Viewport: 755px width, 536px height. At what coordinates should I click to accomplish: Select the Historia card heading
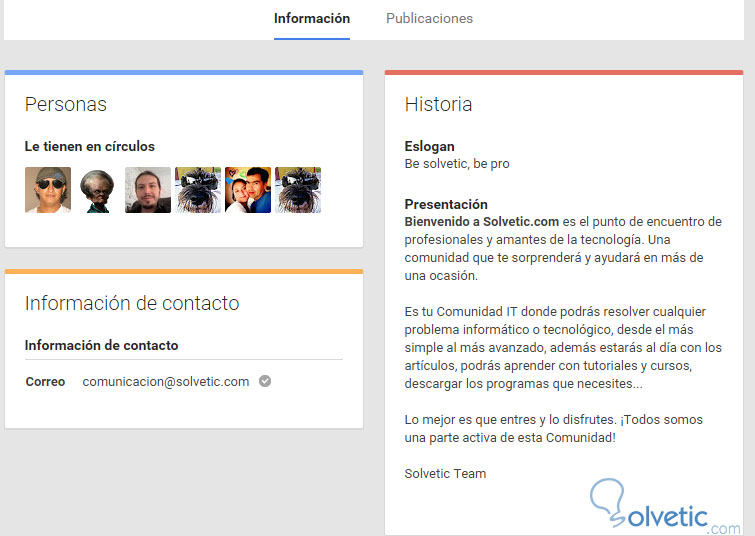coord(438,104)
